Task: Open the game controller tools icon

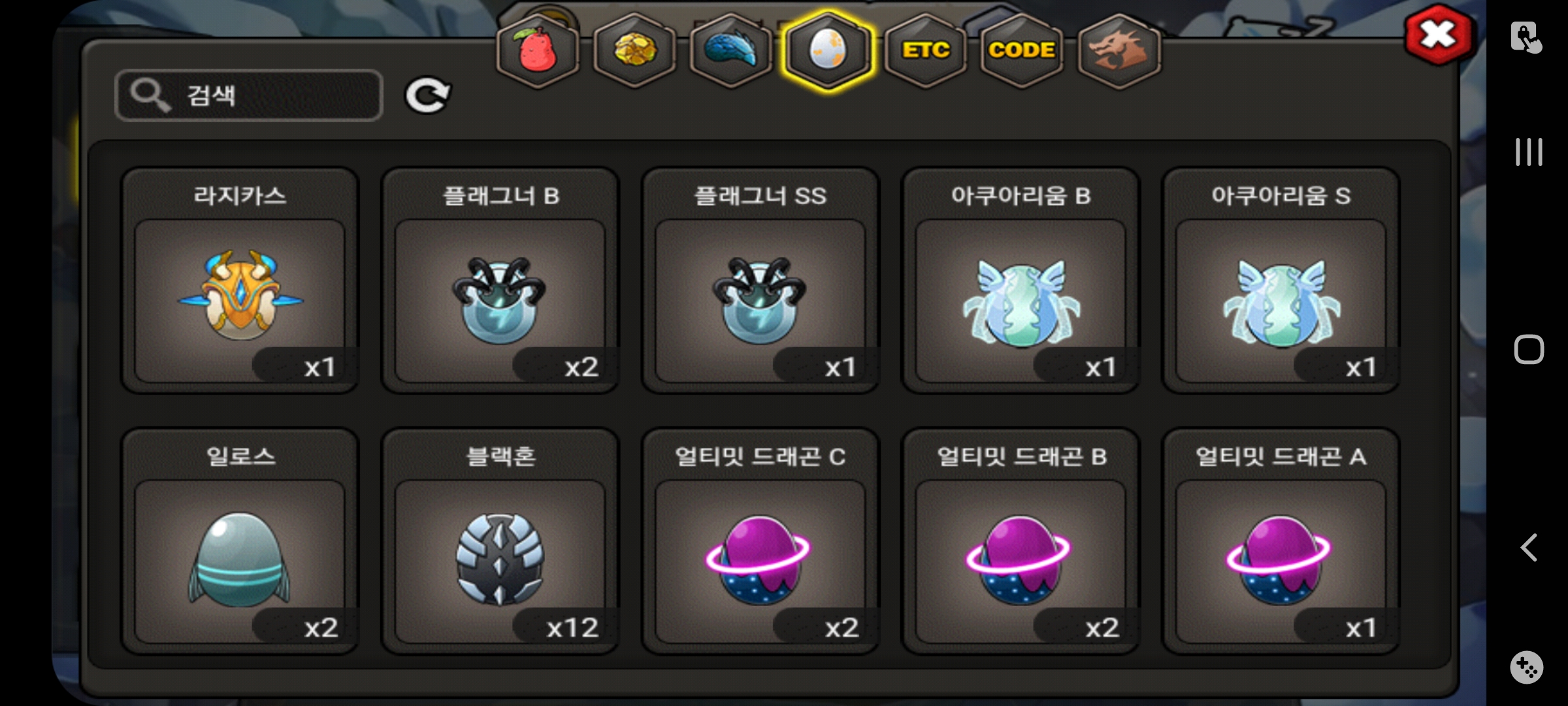Action: click(x=1527, y=667)
